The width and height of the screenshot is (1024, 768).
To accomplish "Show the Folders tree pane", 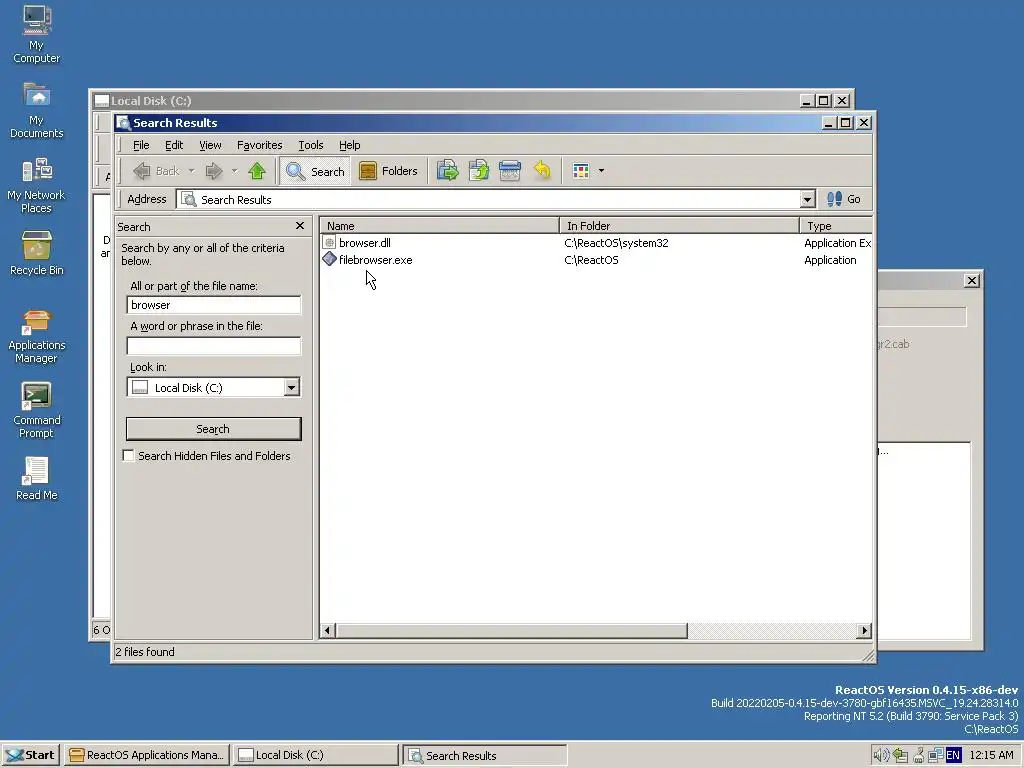I will pyautogui.click(x=389, y=171).
